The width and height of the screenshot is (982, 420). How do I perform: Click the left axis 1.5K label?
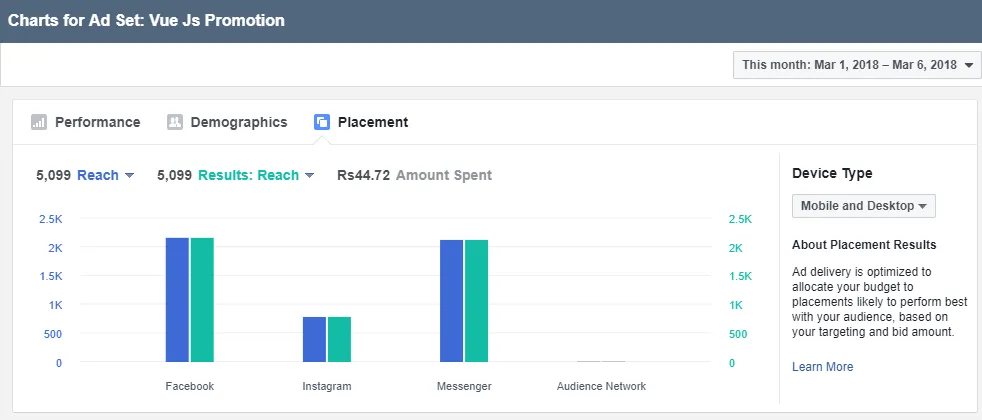[x=50, y=276]
